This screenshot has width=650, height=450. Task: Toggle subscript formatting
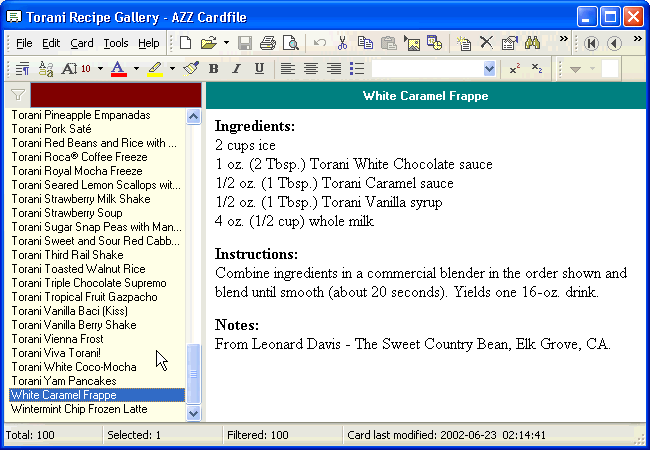coord(537,68)
